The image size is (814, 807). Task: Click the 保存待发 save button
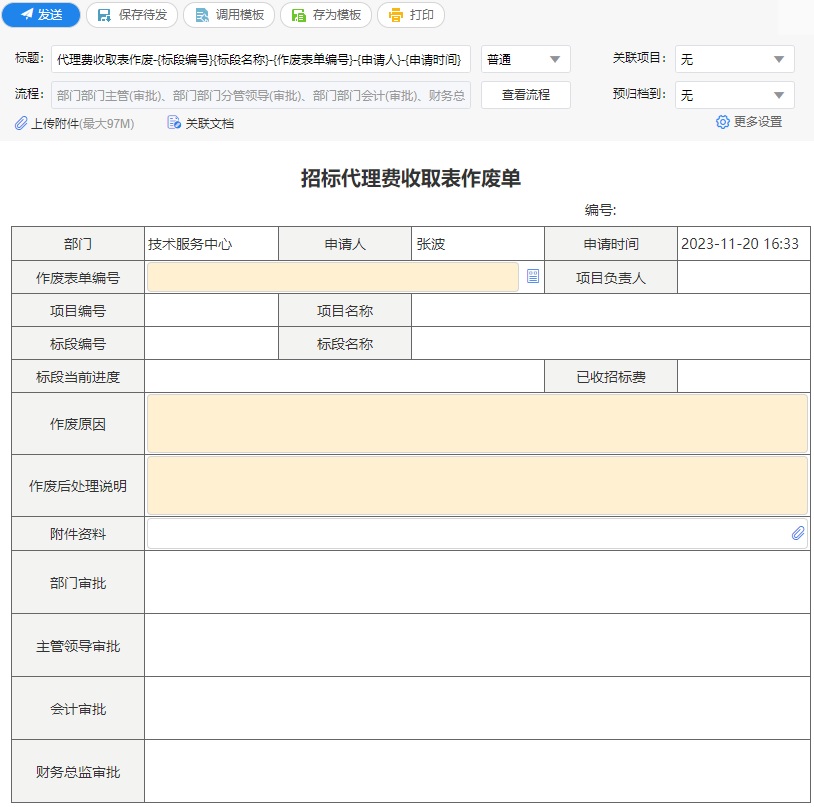coord(132,15)
